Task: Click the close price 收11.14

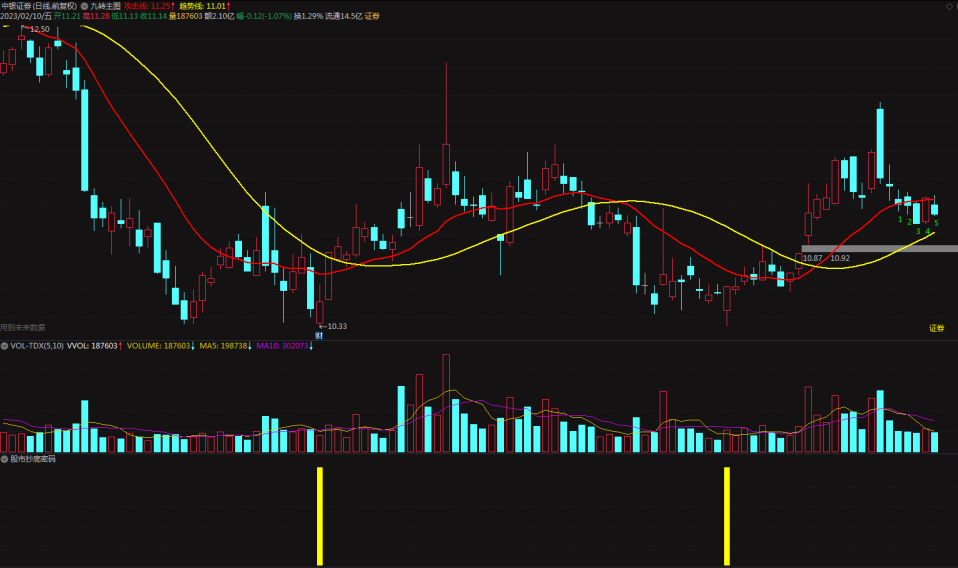Action: (x=153, y=16)
